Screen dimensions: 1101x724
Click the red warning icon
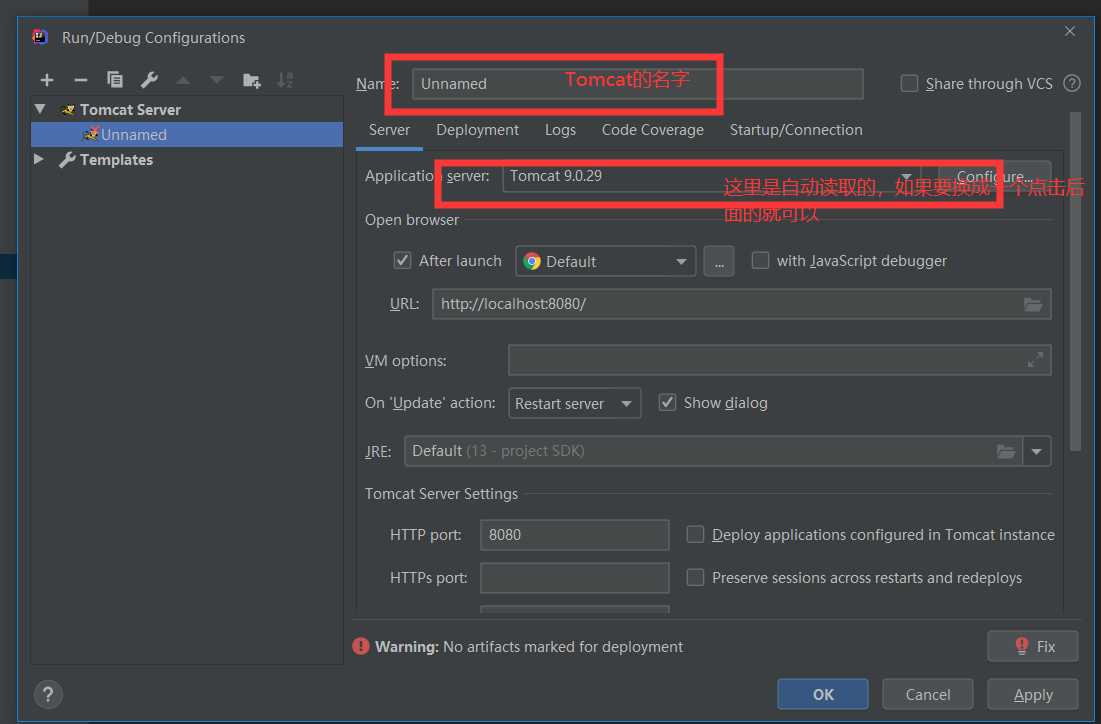point(361,646)
